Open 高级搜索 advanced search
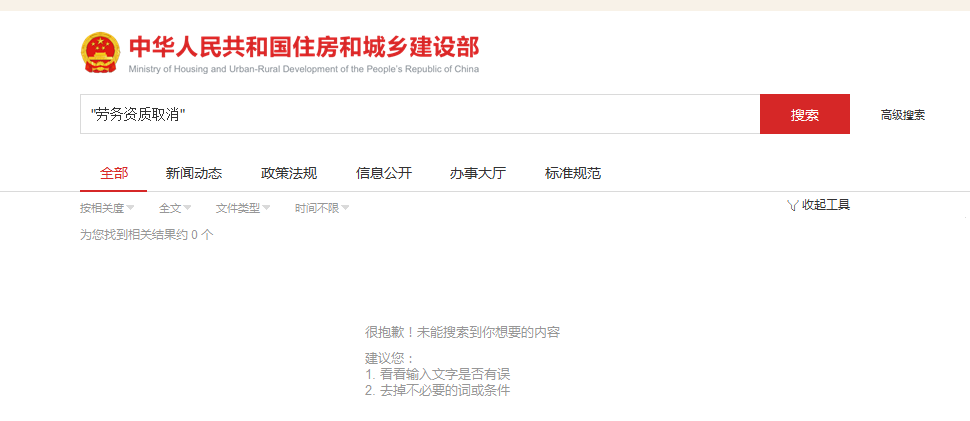 pos(903,115)
